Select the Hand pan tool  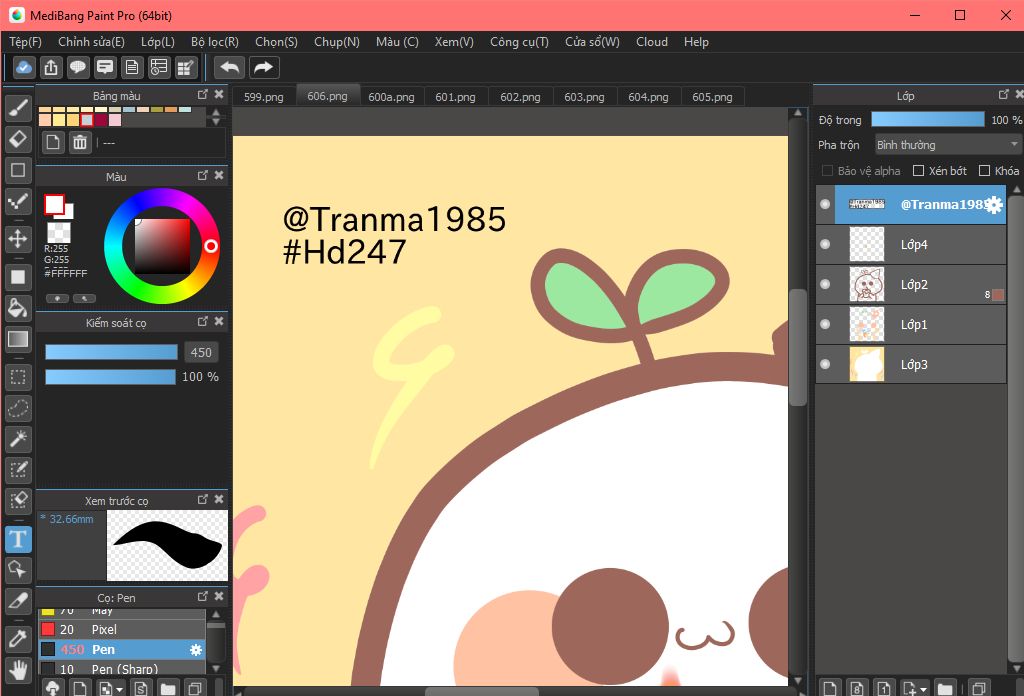click(18, 669)
